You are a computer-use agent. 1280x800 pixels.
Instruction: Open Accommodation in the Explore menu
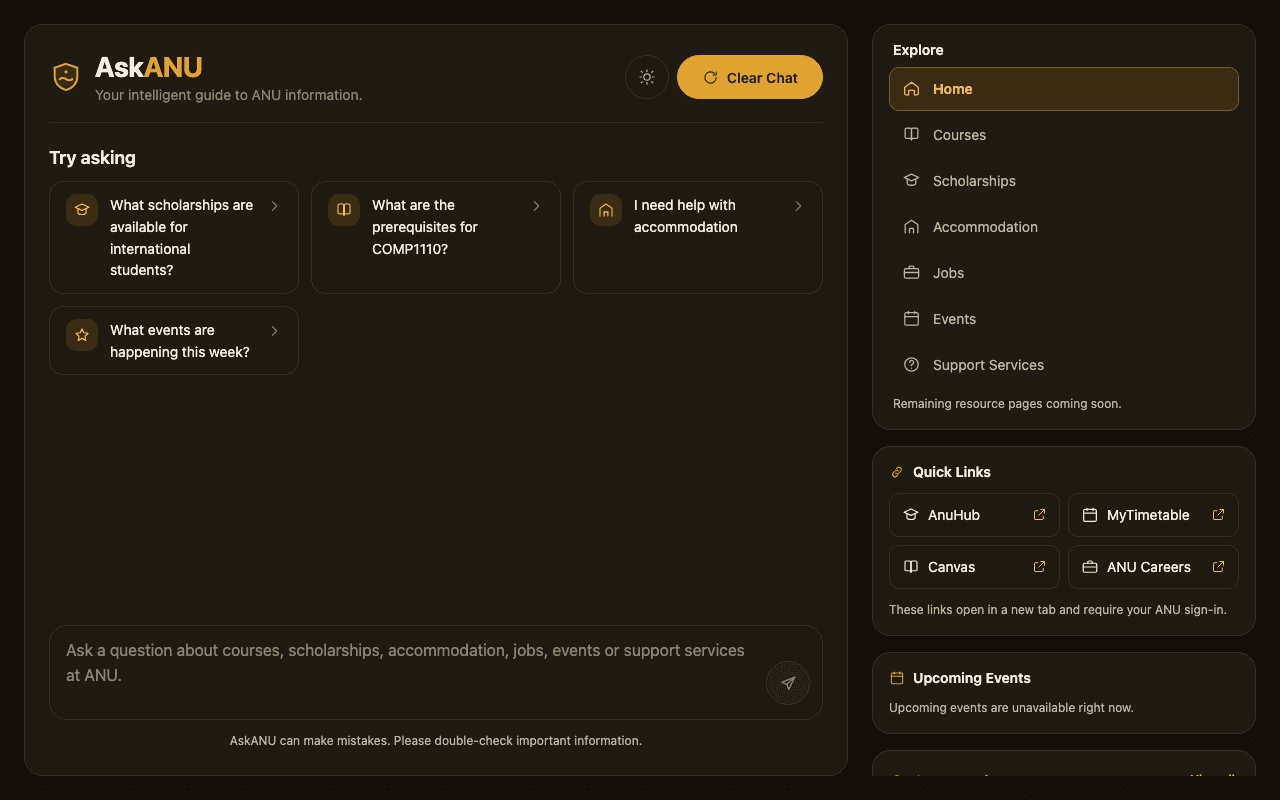1064,227
